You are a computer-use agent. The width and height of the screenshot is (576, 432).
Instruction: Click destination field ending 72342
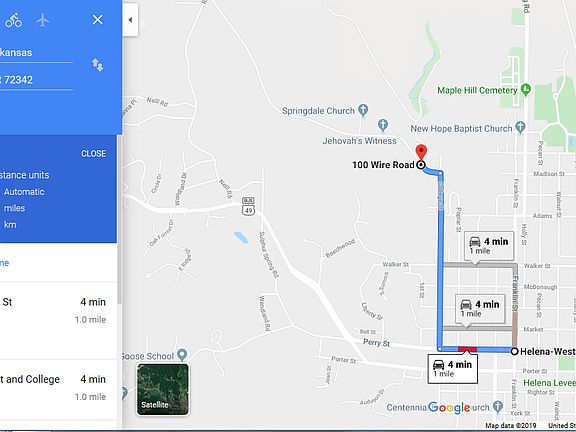click(x=37, y=80)
